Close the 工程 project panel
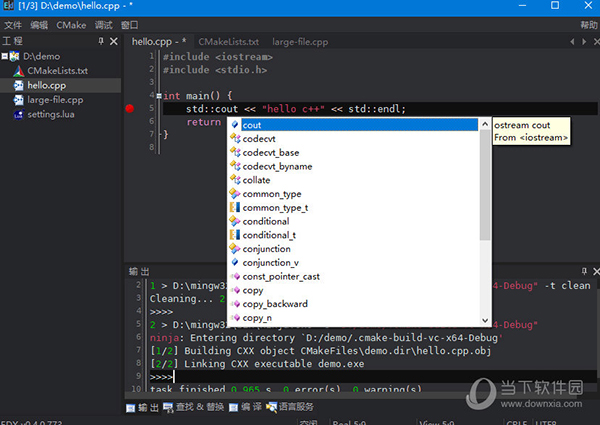The height and width of the screenshot is (425, 600). pos(114,41)
